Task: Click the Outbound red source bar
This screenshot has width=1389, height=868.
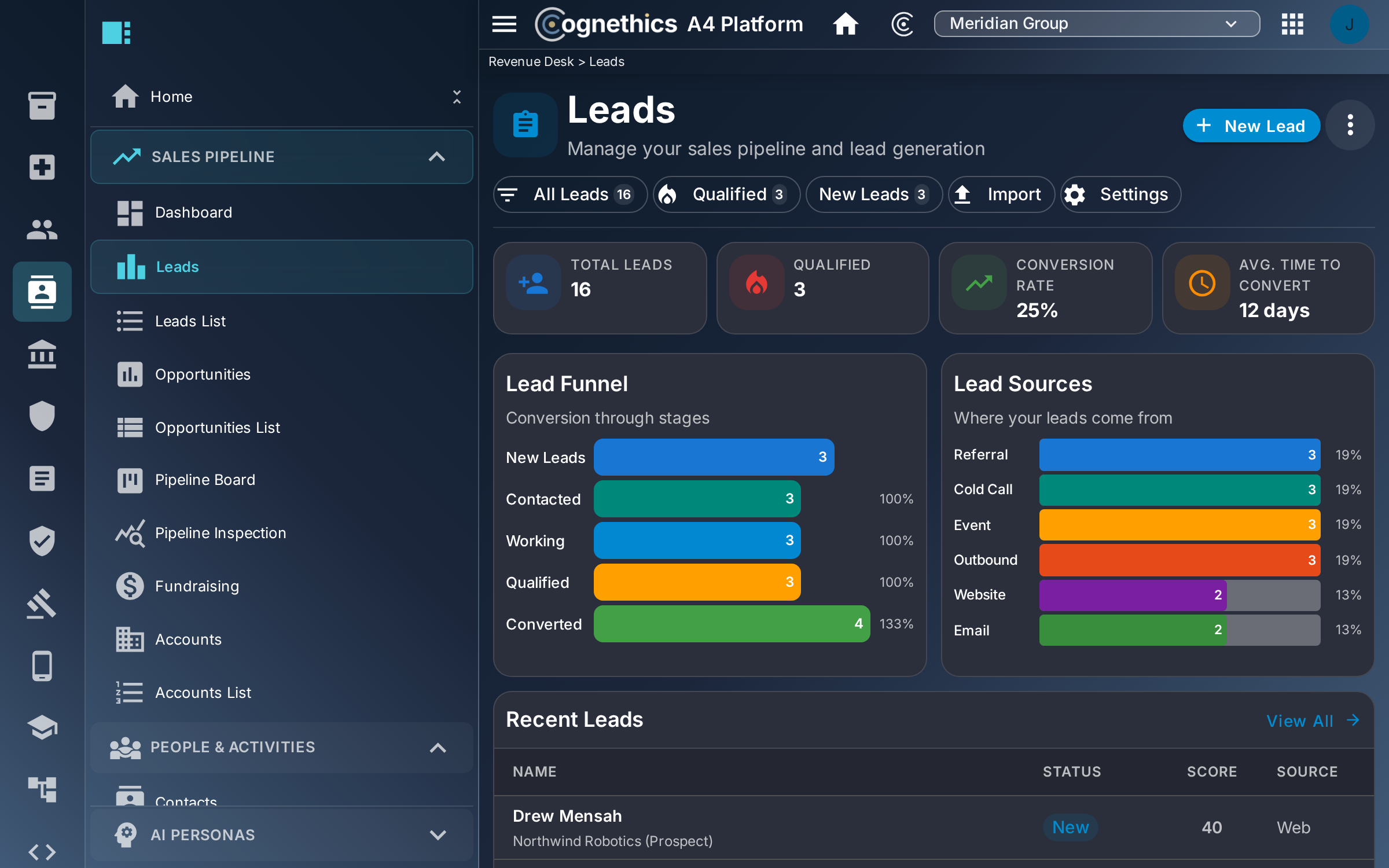Action: click(1179, 560)
